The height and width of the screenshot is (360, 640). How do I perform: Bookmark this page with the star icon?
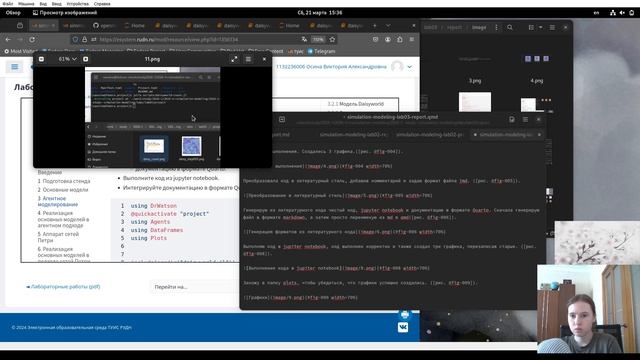click(332, 40)
